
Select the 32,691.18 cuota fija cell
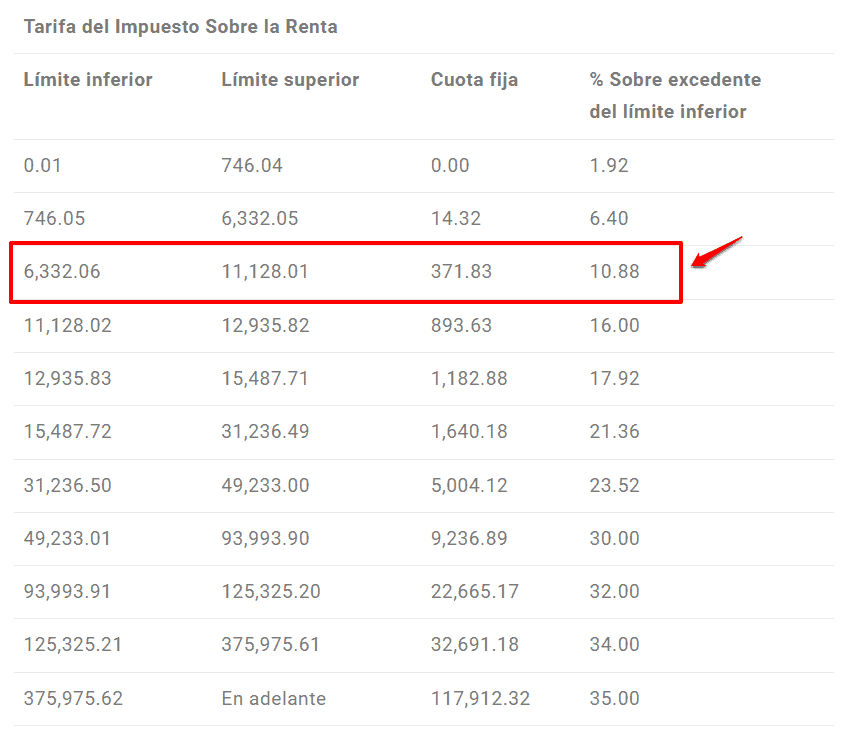pos(475,644)
